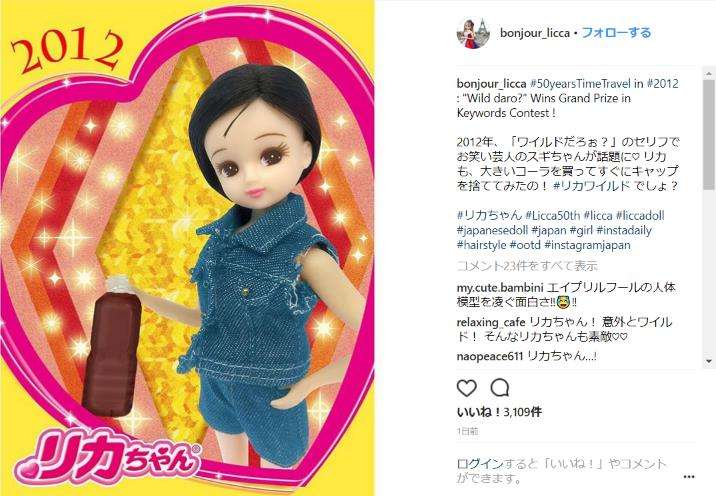Image resolution: width=716 pixels, height=496 pixels.
Task: Visit commenter my.cute.bambini profile
Action: pyautogui.click(x=500, y=288)
